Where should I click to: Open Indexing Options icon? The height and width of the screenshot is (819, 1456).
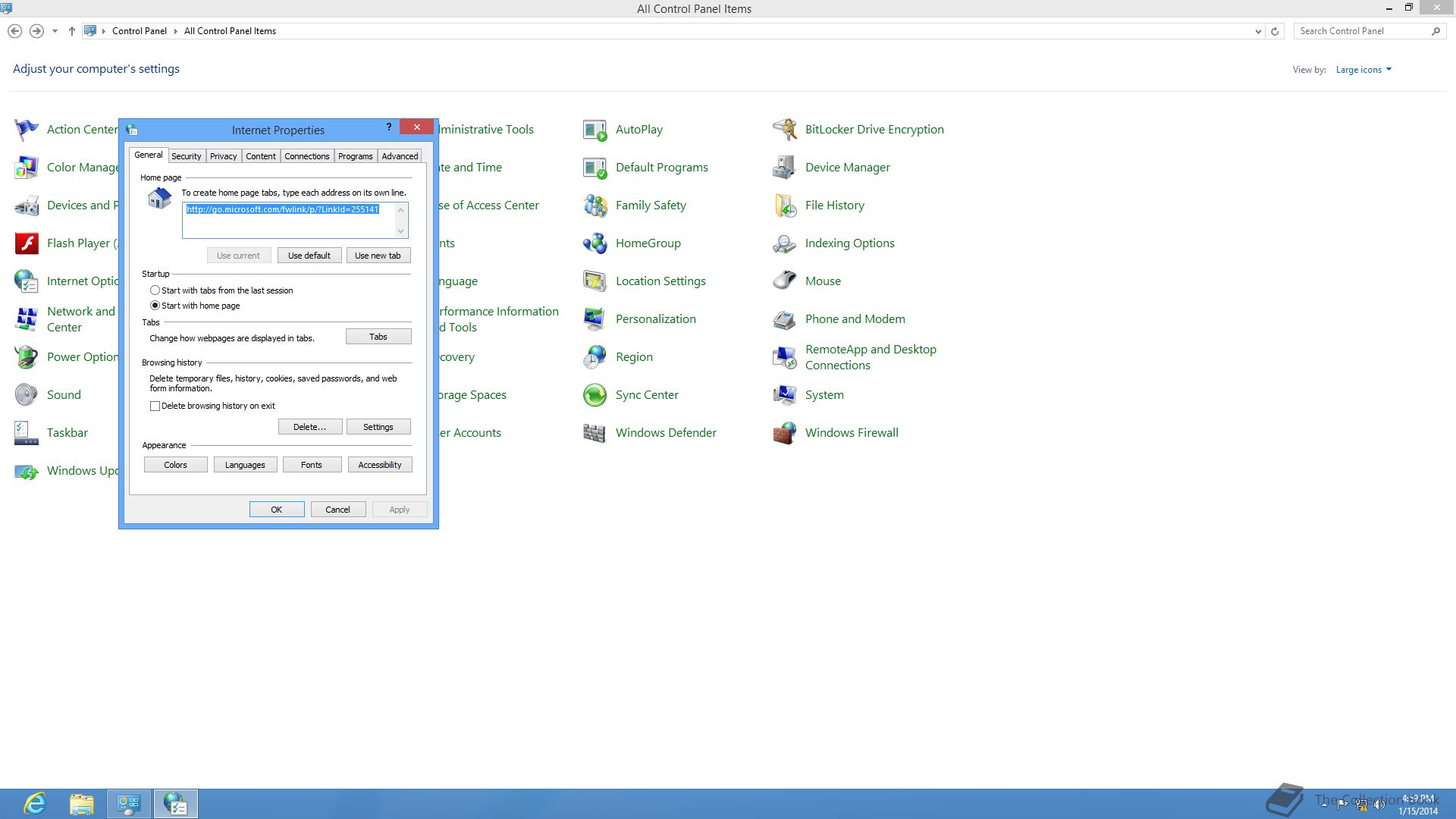tap(785, 243)
